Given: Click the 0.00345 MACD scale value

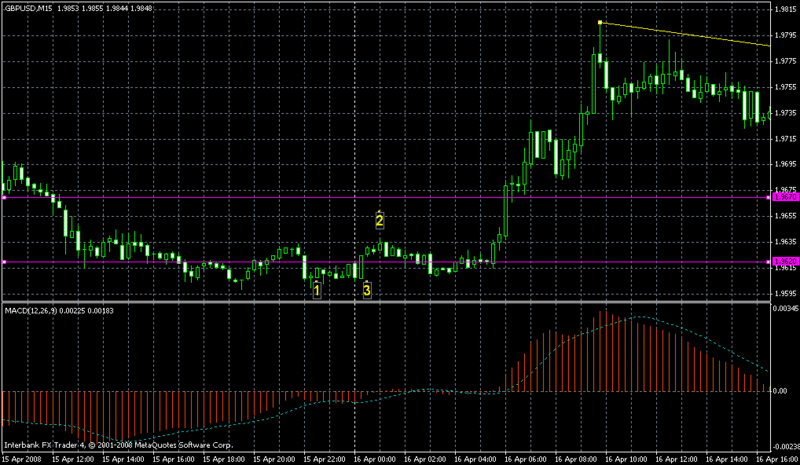Looking at the screenshot, I should (786, 309).
